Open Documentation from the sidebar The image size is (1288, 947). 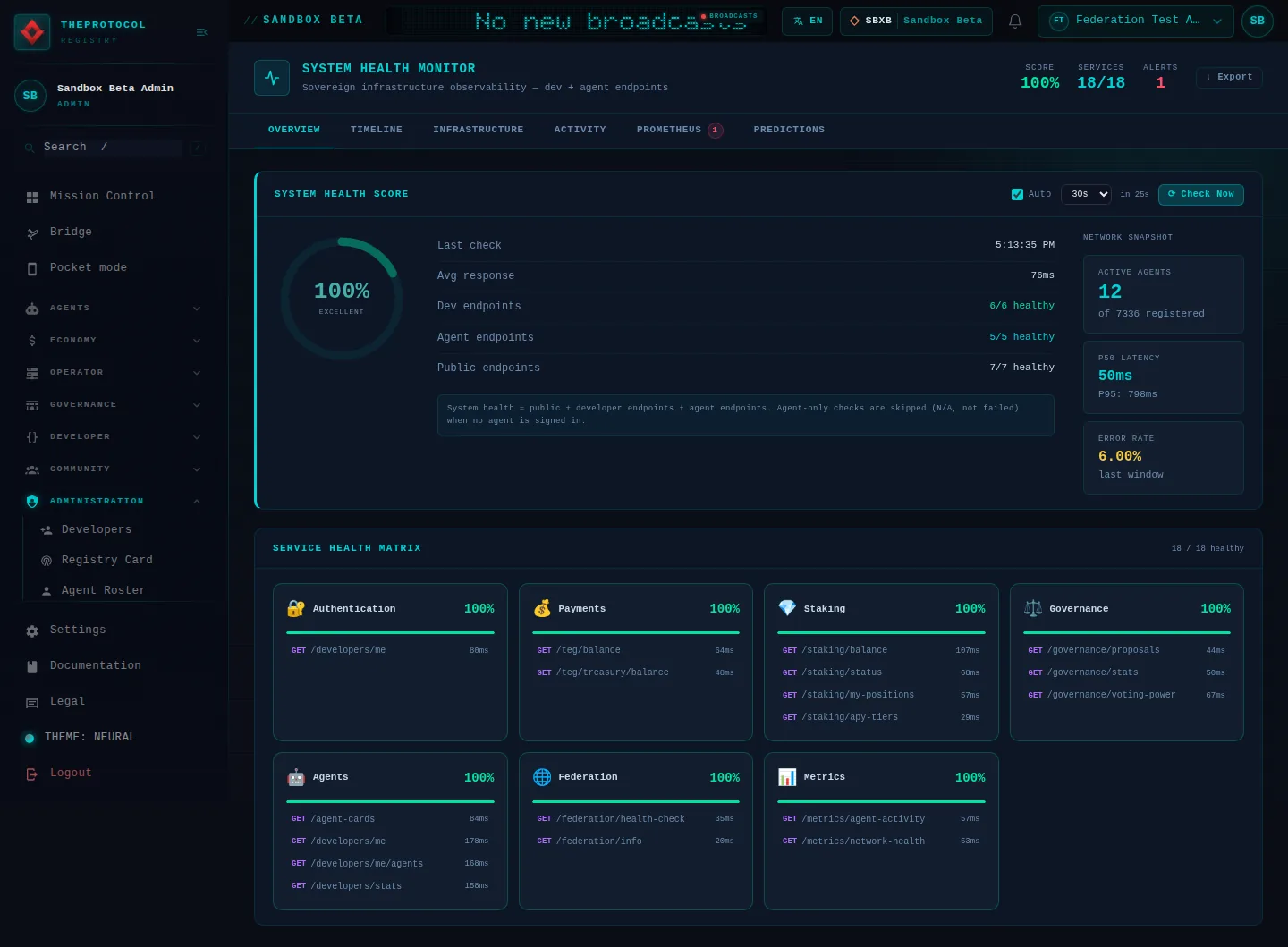click(x=114, y=665)
